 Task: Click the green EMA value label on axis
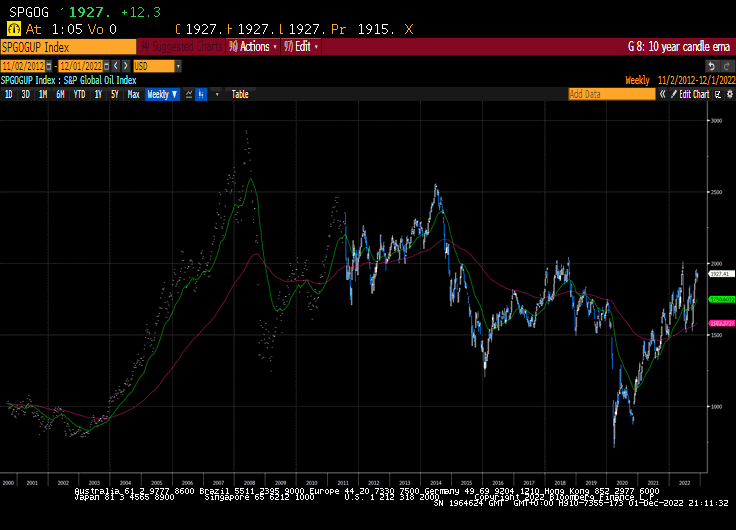tap(721, 299)
